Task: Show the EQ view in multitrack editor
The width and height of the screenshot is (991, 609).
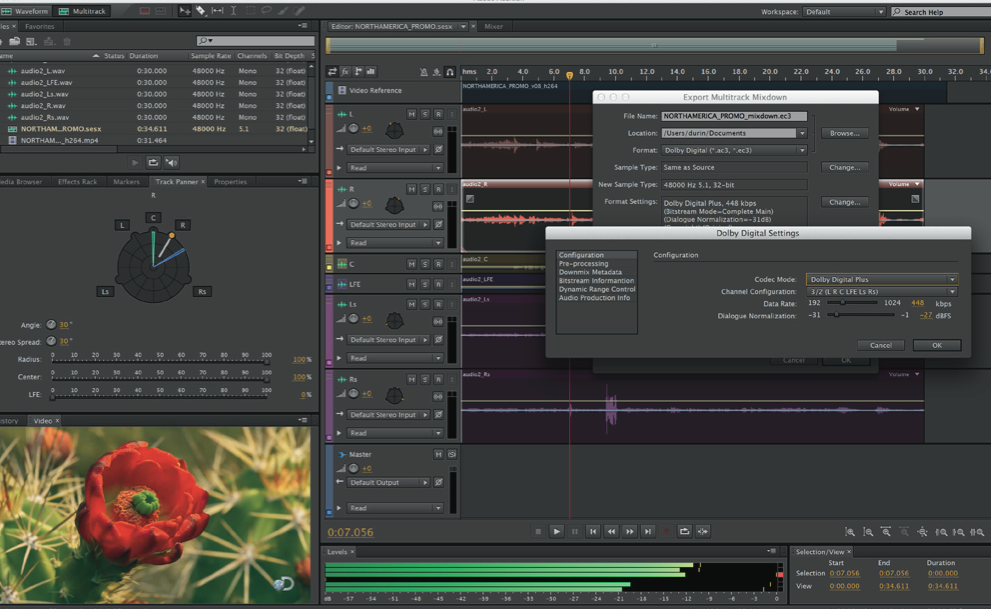Action: 371,71
